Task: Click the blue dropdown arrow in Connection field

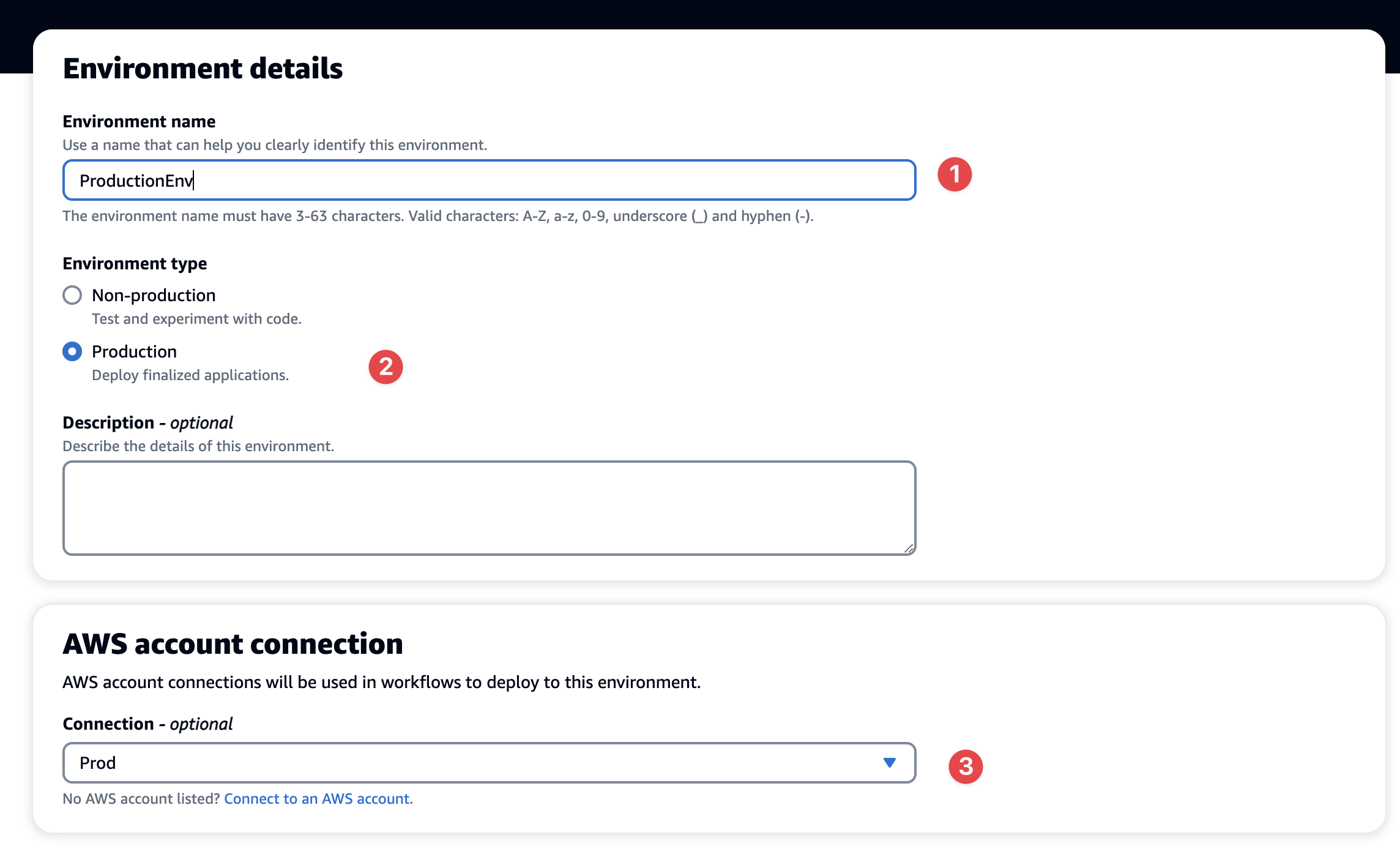Action: pos(890,763)
